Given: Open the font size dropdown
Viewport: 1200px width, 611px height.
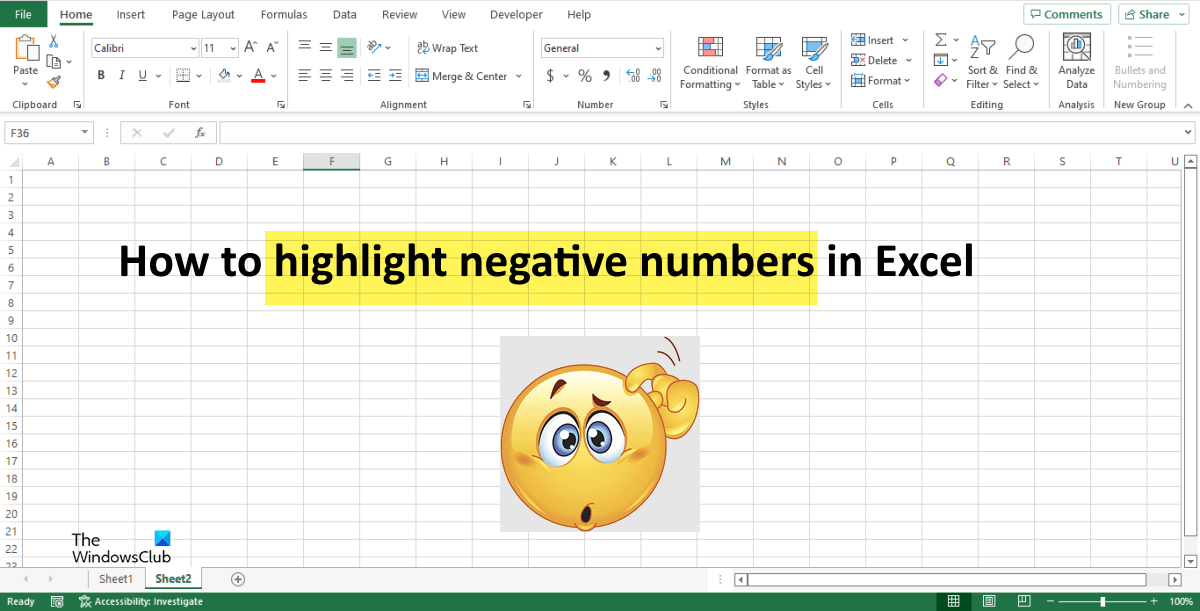Looking at the screenshot, I should pyautogui.click(x=232, y=47).
